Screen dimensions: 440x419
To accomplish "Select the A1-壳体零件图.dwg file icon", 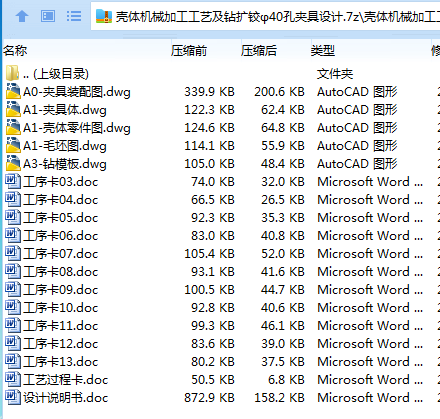I will (13, 127).
